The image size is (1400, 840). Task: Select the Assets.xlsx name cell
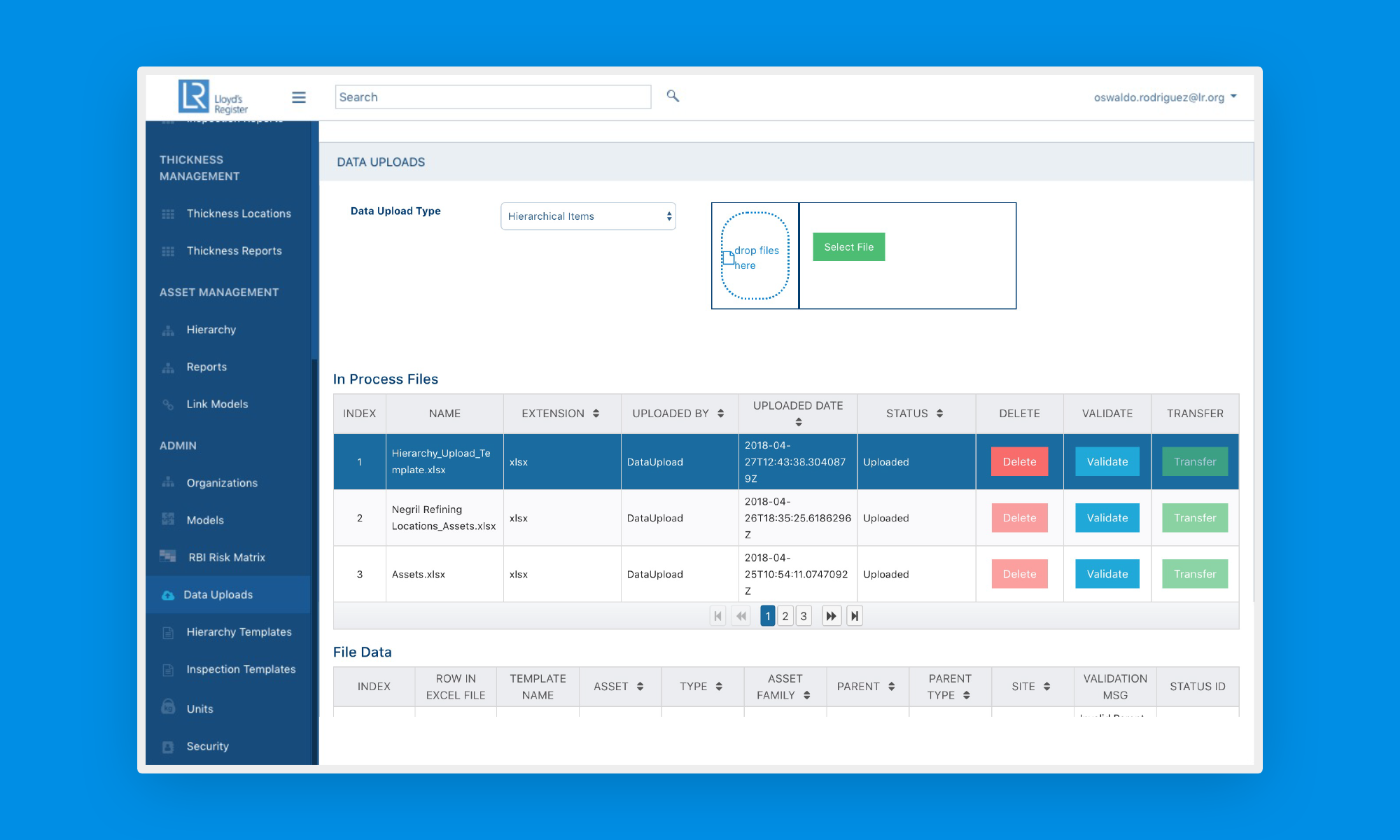pyautogui.click(x=444, y=574)
